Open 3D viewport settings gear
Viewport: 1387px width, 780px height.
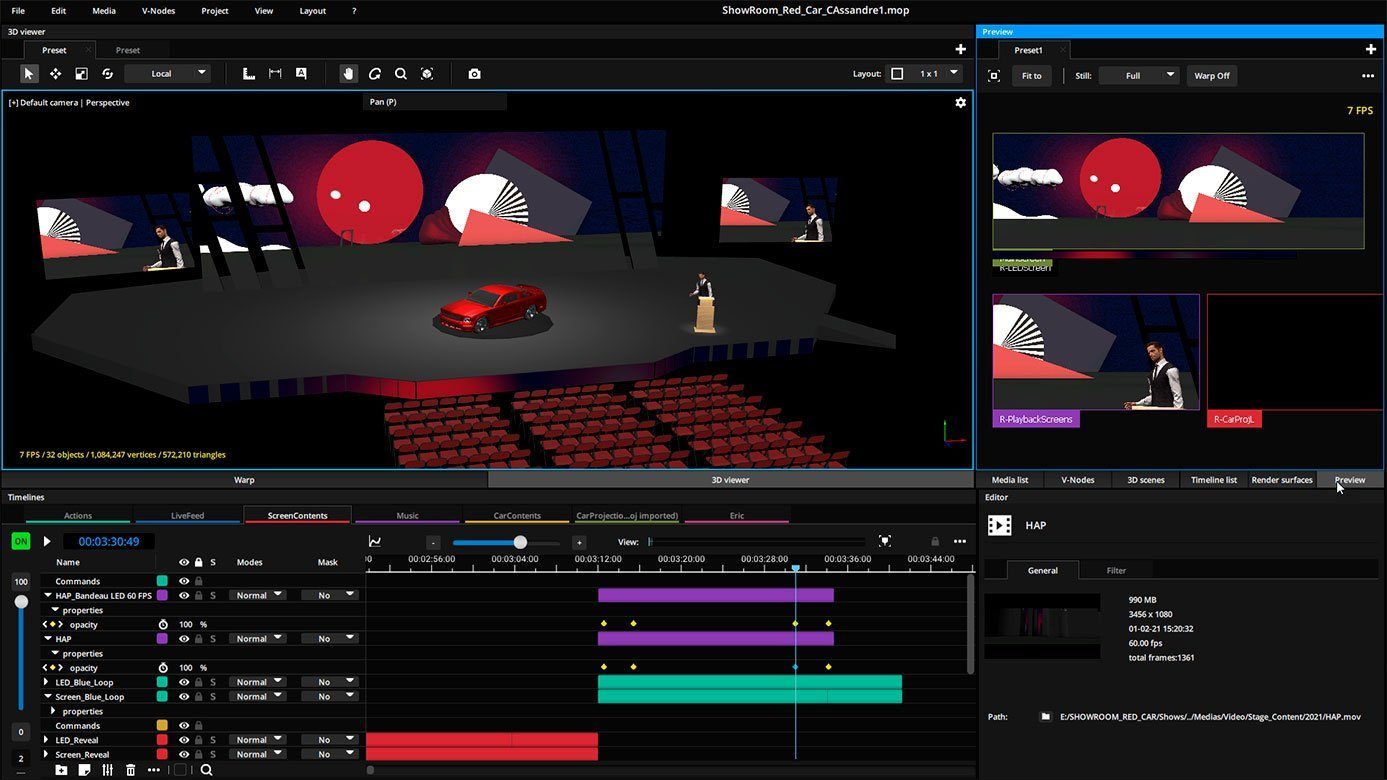pos(961,102)
